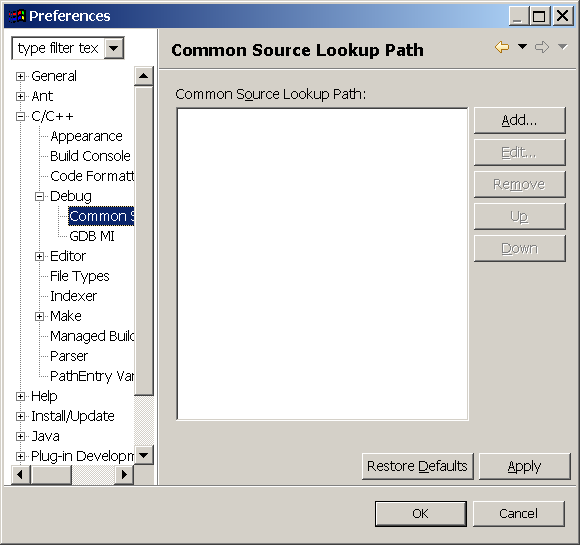
Task: Click the tree scrollbar down arrow
Action: pyautogui.click(x=144, y=455)
